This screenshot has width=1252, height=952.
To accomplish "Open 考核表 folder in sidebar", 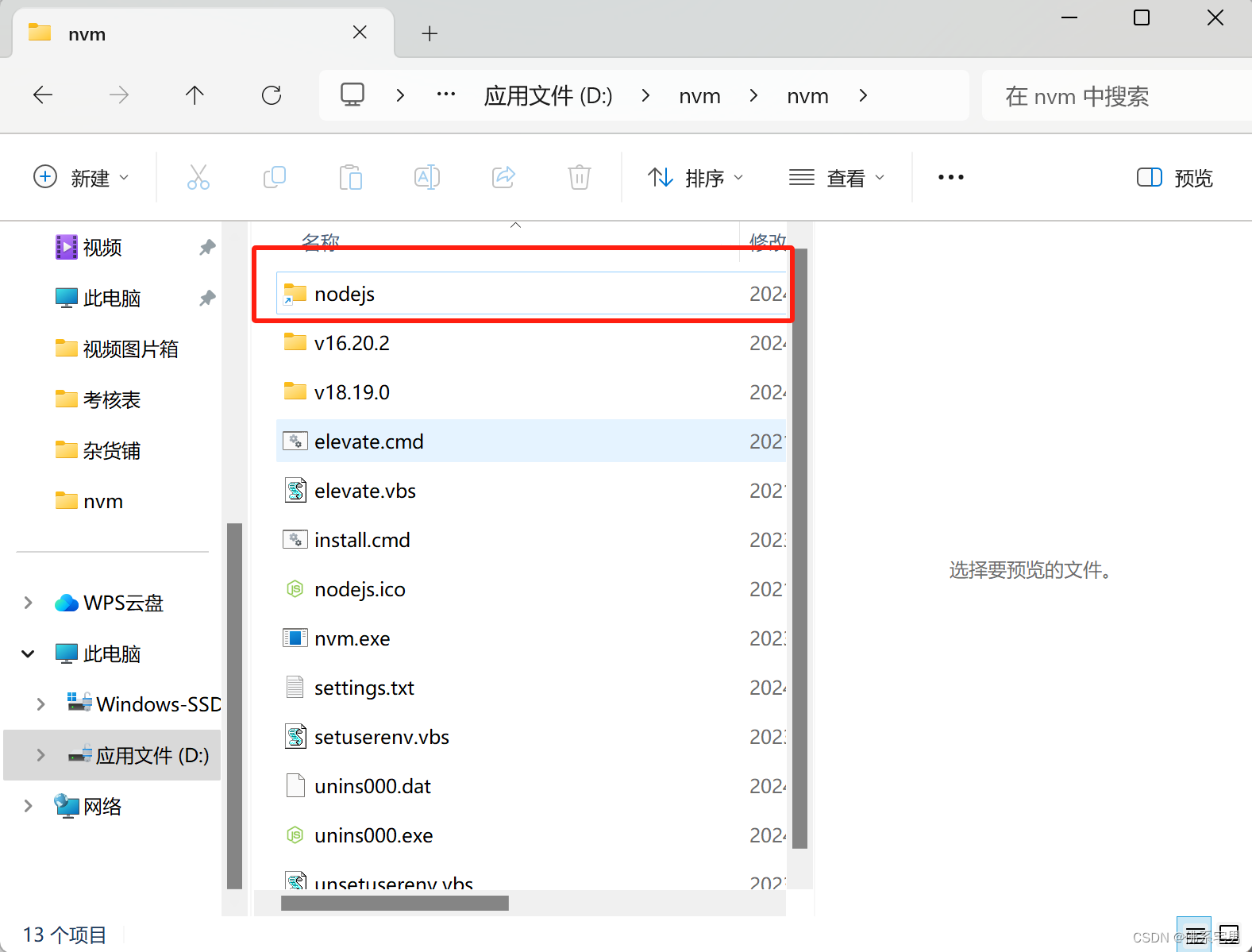I will click(x=98, y=400).
